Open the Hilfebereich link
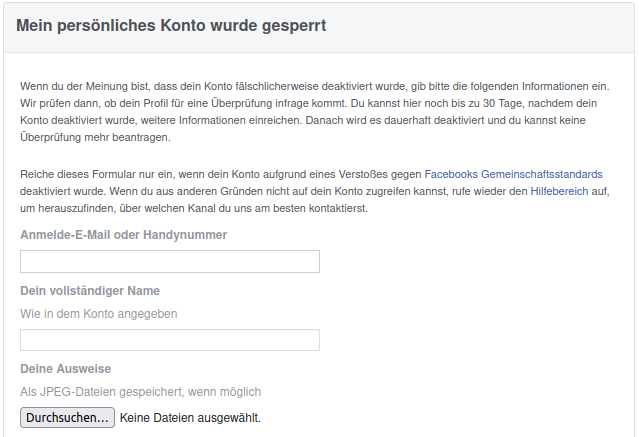The height and width of the screenshot is (437, 639). tap(559, 191)
